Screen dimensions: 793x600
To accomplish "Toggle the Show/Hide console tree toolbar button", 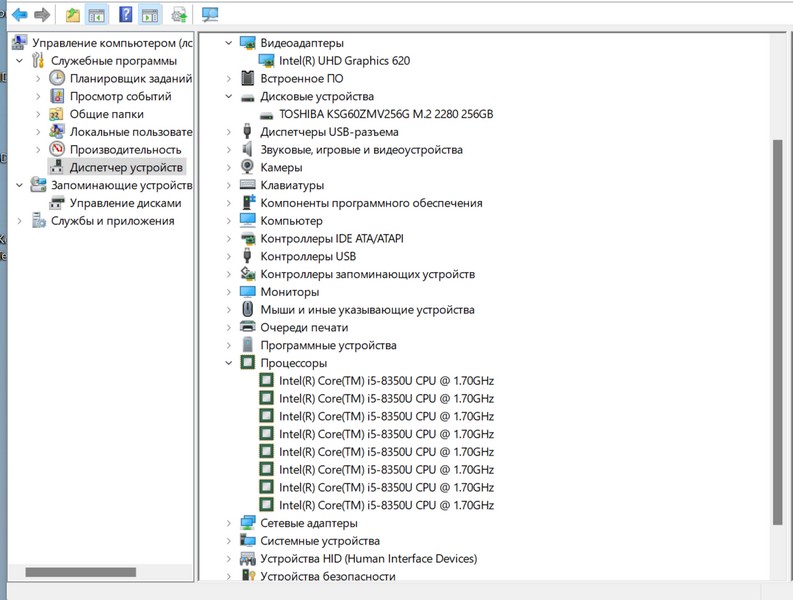I will pos(97,14).
